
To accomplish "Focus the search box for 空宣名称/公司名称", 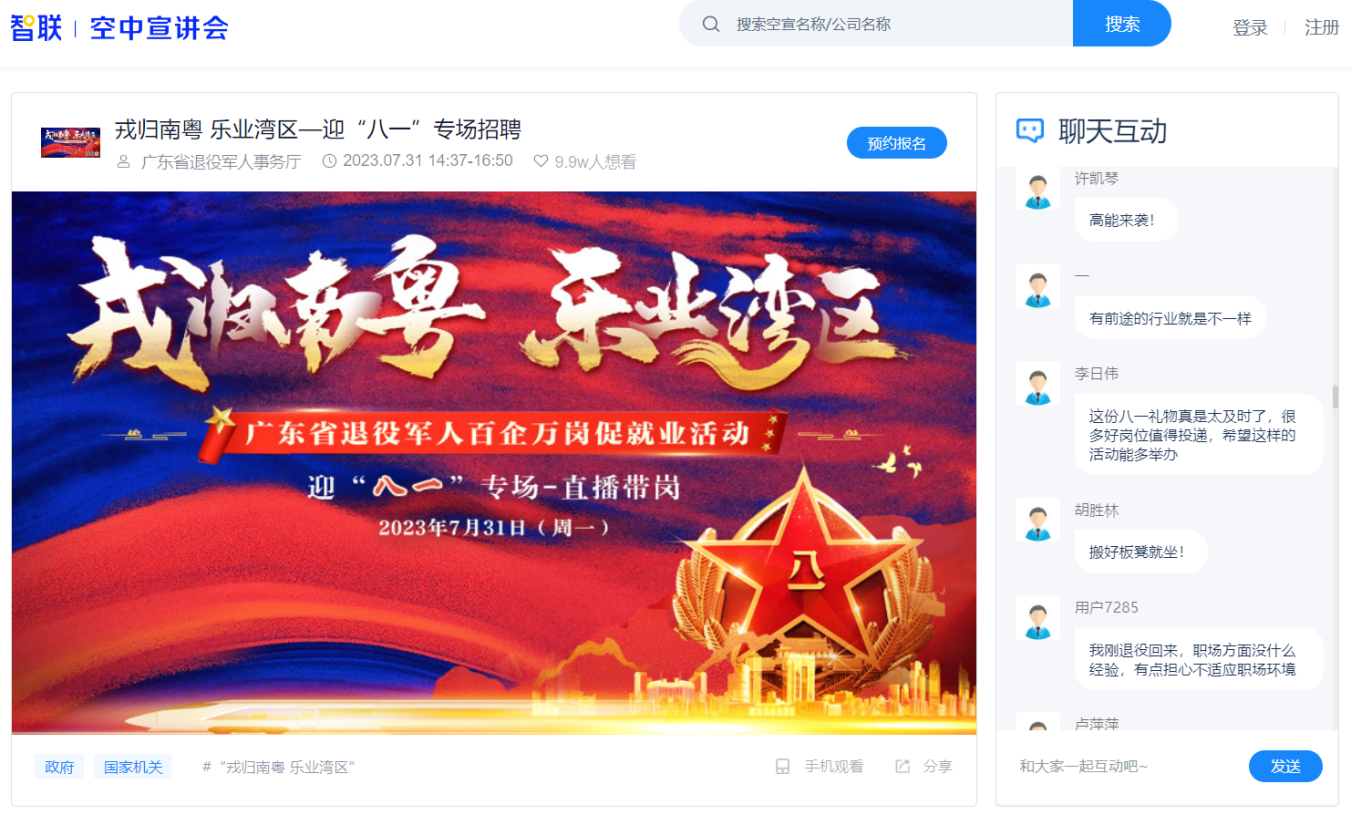I will tap(895, 24).
